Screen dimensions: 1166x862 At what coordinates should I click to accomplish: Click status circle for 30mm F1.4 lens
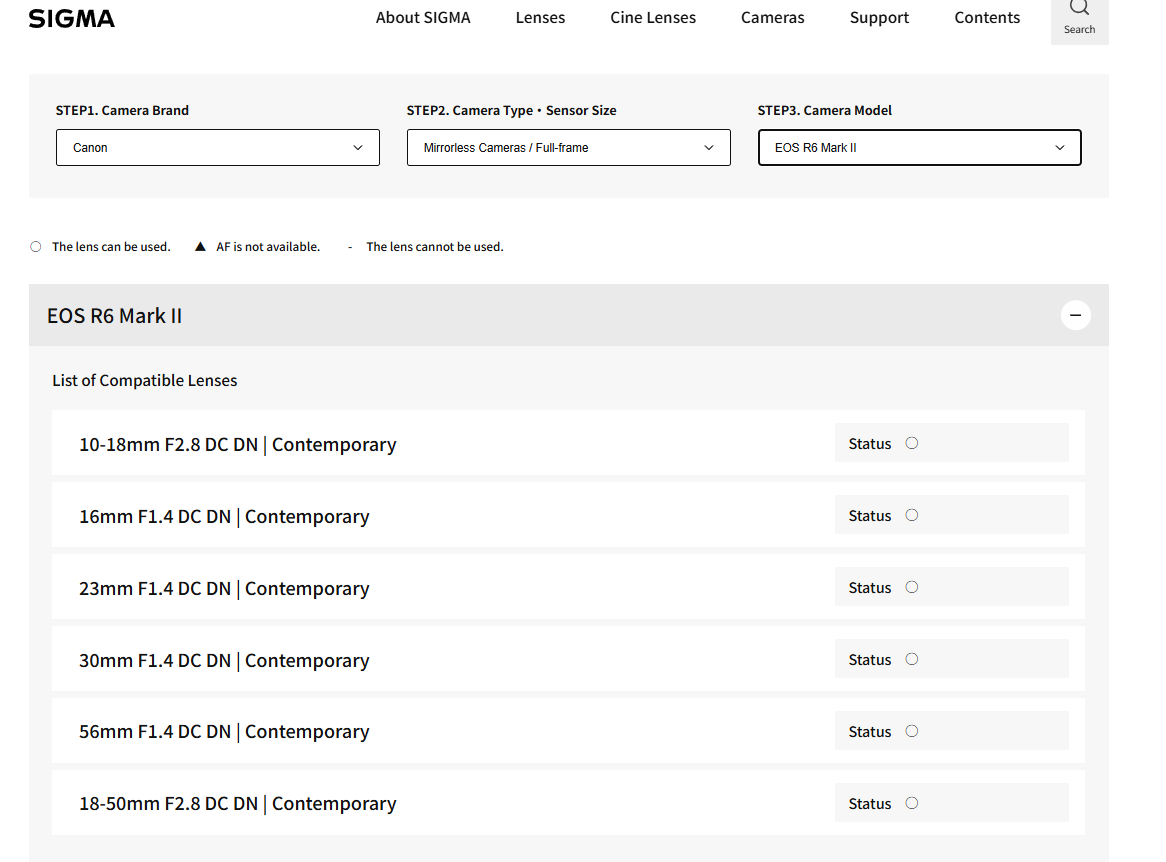(912, 659)
